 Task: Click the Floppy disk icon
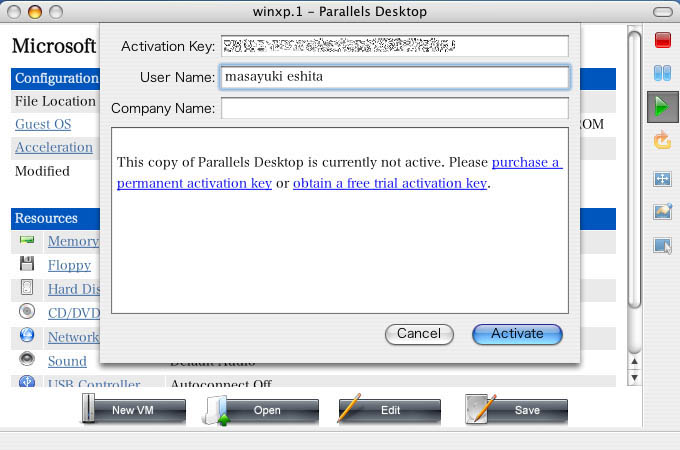(27, 265)
